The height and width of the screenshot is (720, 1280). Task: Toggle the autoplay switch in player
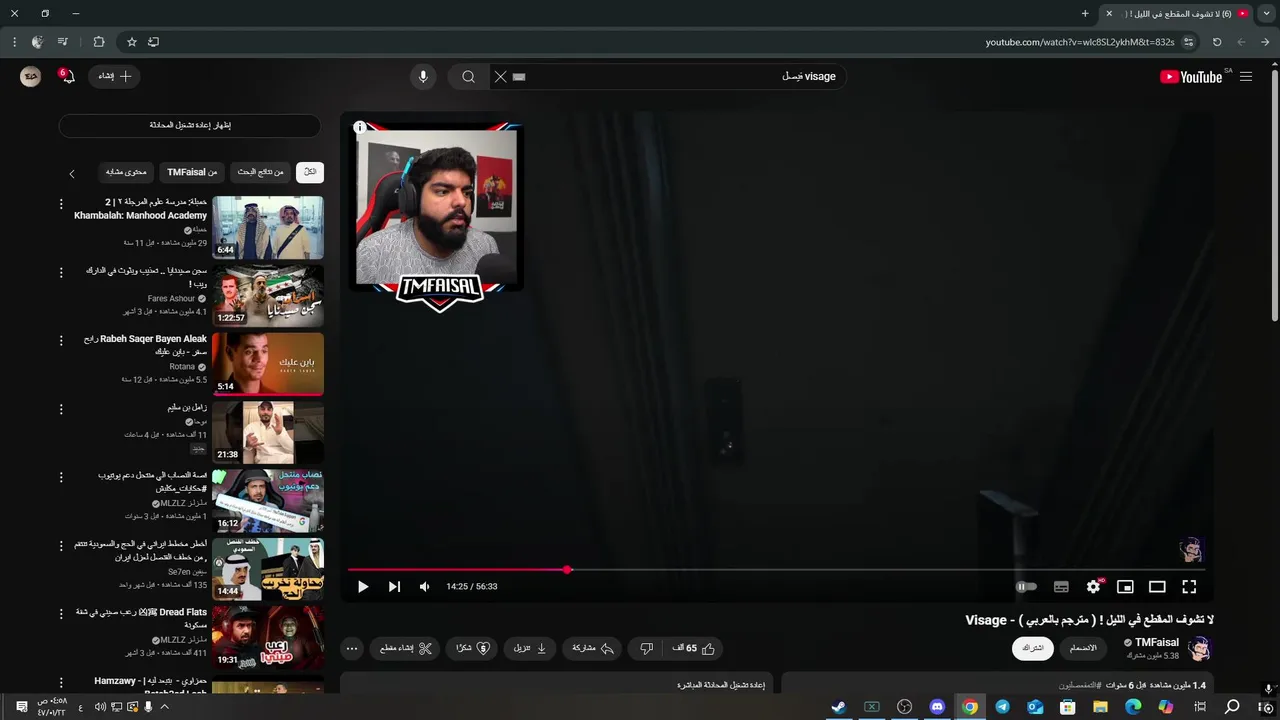[1027, 587]
